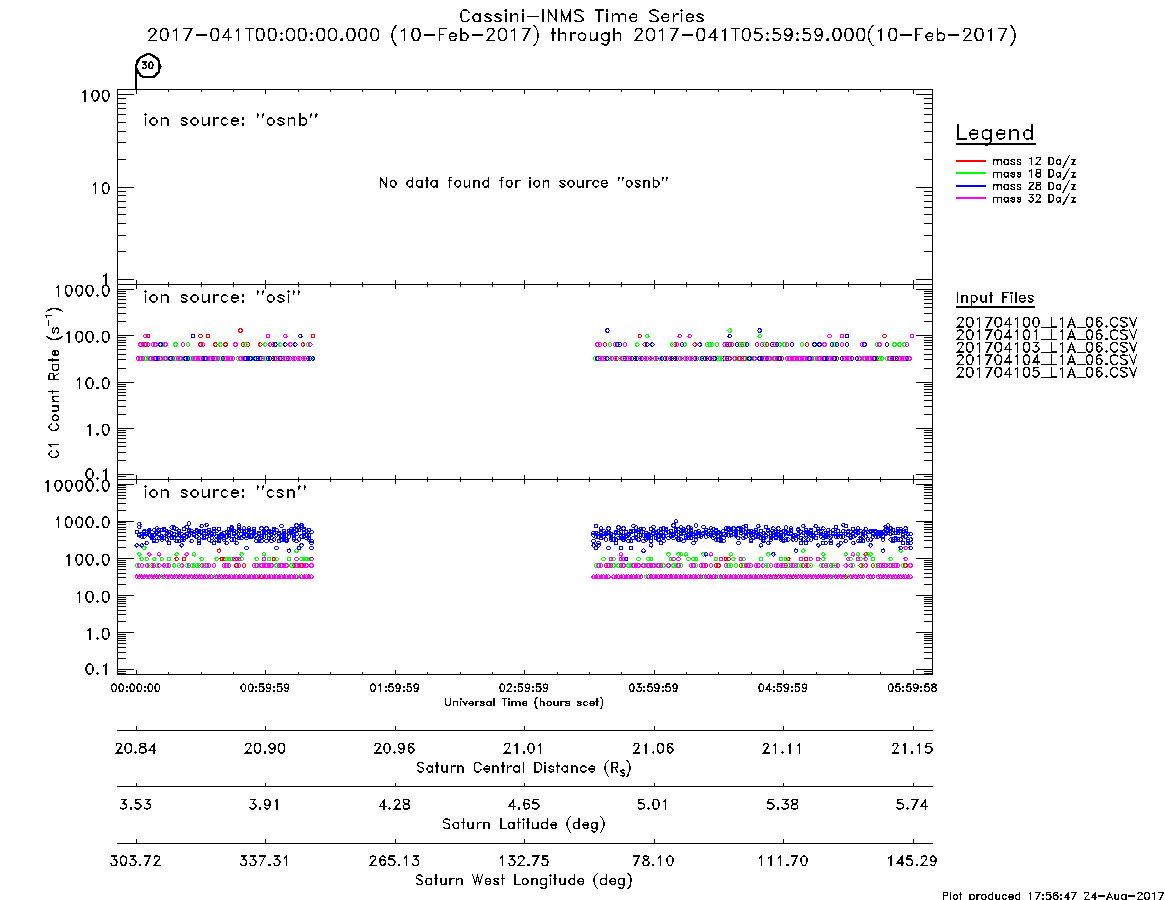1165x900 pixels.
Task: Click the 132.75 longitude value
Action: tap(524, 861)
